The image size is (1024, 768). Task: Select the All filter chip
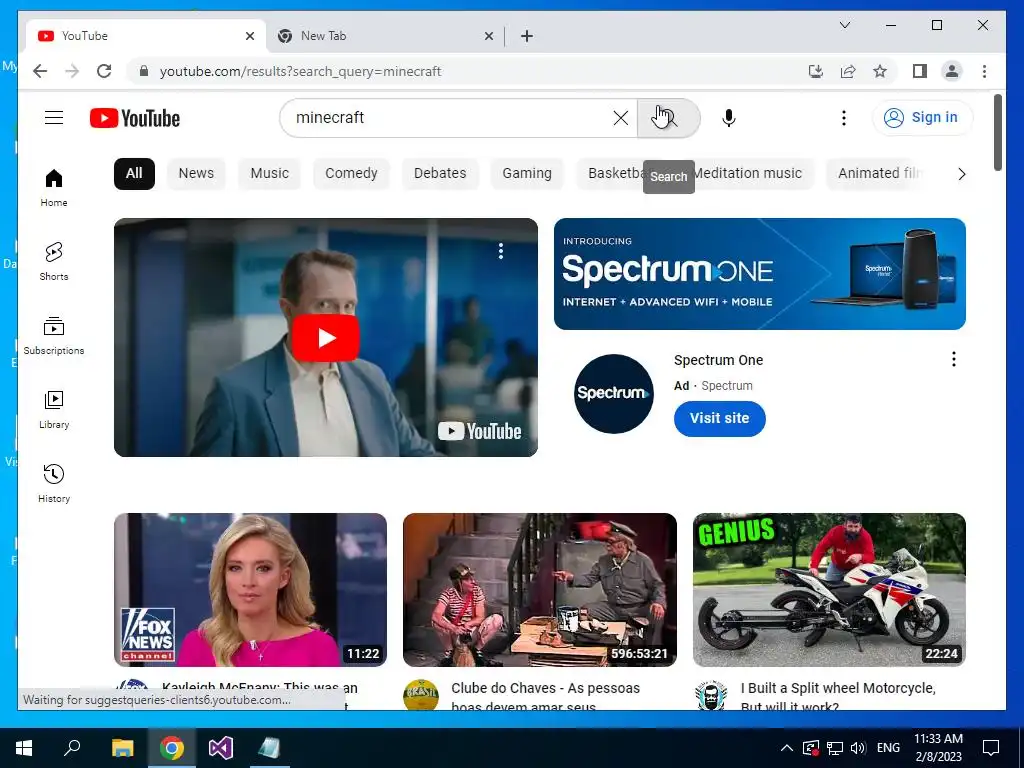click(x=134, y=174)
